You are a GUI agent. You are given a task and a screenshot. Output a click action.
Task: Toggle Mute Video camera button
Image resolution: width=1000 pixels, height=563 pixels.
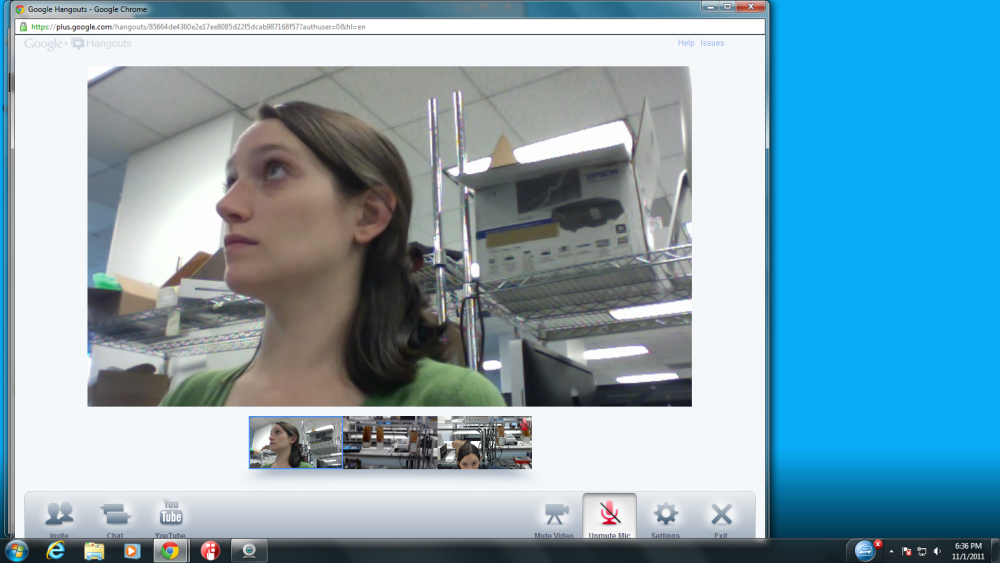point(555,516)
